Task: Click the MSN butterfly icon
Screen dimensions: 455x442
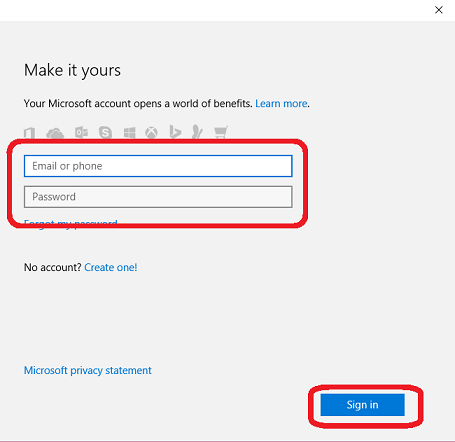Action: pyautogui.click(x=197, y=132)
